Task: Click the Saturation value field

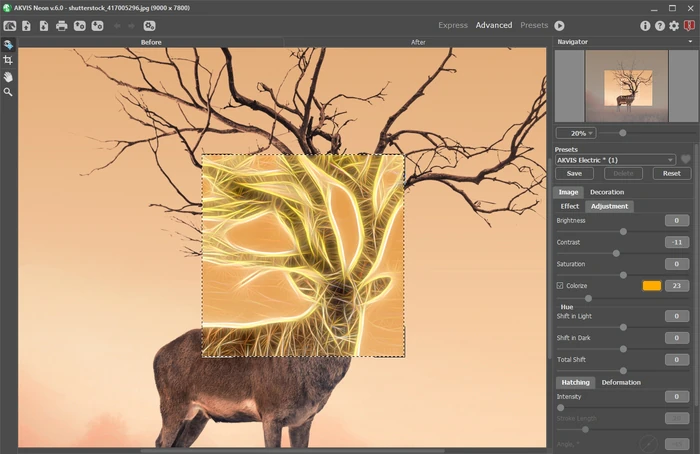Action: click(x=676, y=264)
